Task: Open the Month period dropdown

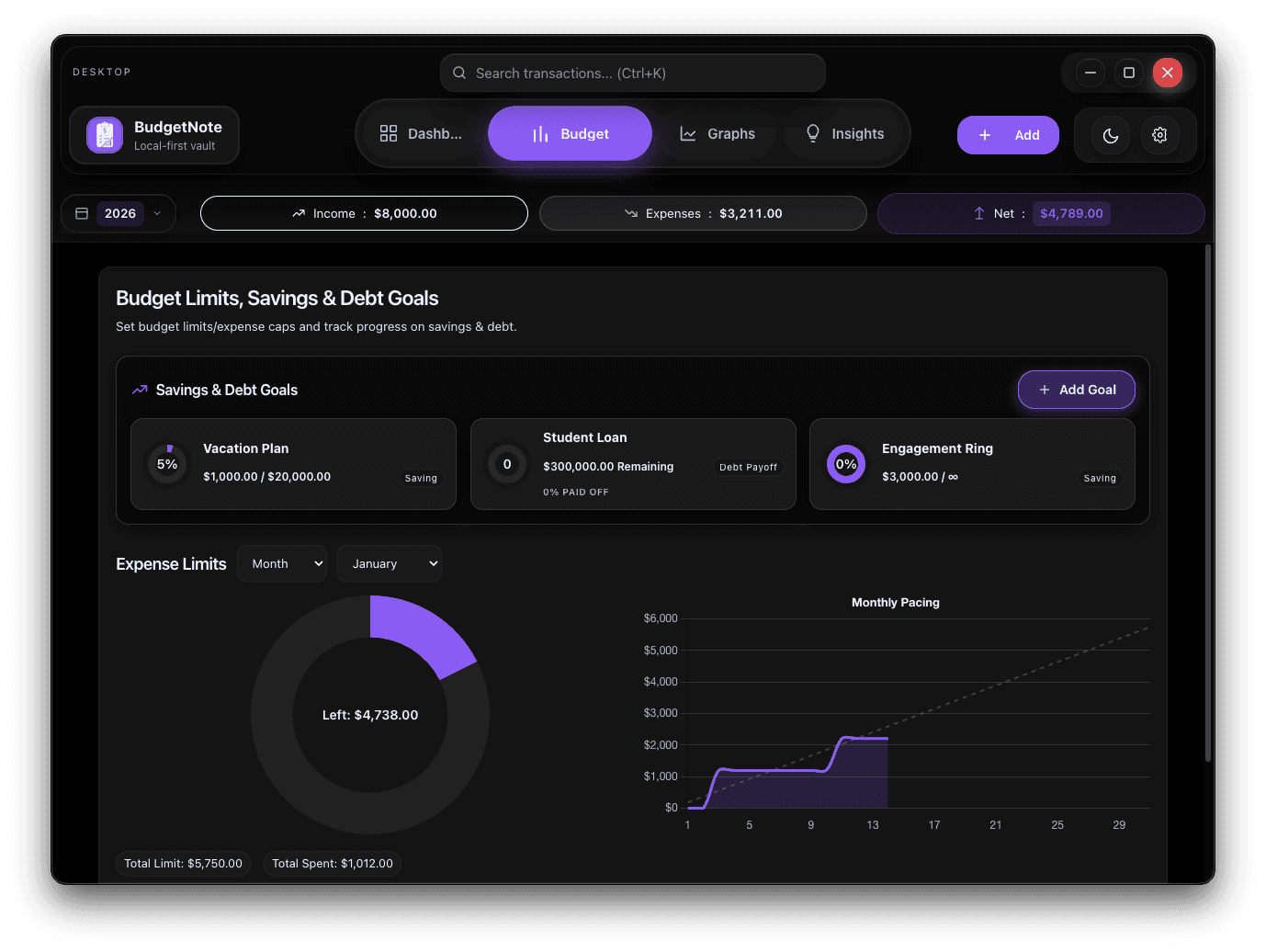Action: coord(282,563)
